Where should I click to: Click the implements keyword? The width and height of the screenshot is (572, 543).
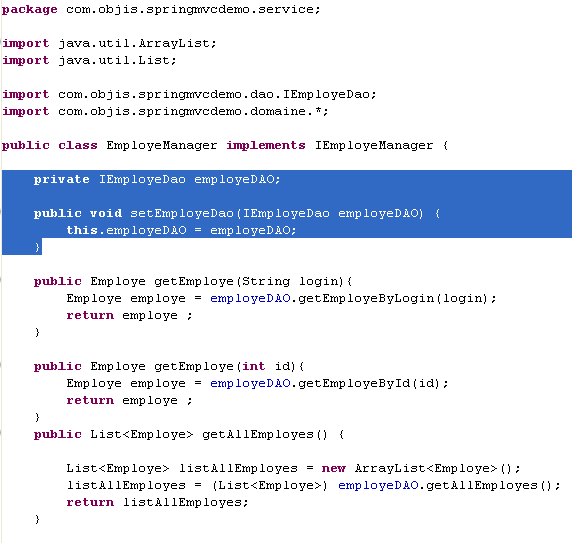[266, 146]
